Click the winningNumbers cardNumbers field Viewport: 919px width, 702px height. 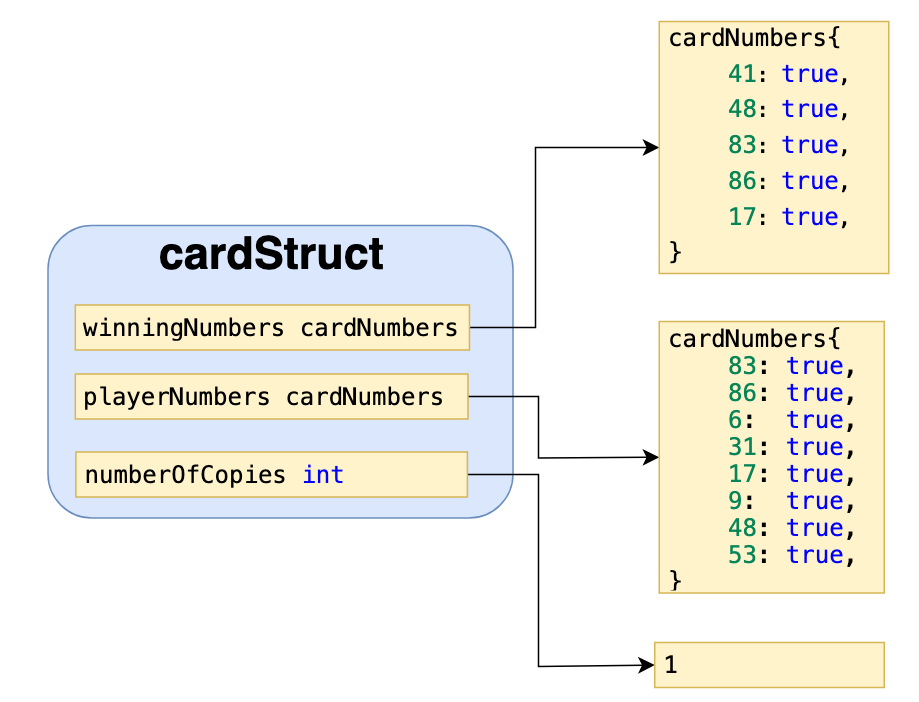coord(272,326)
